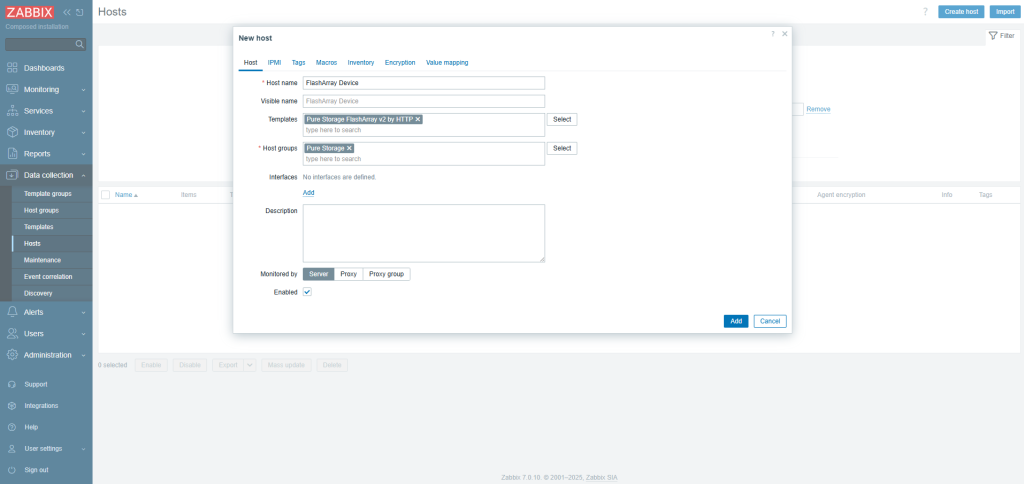Viewport: 1024px width, 484px height.
Task: Click the Import button
Action: click(x=1005, y=12)
